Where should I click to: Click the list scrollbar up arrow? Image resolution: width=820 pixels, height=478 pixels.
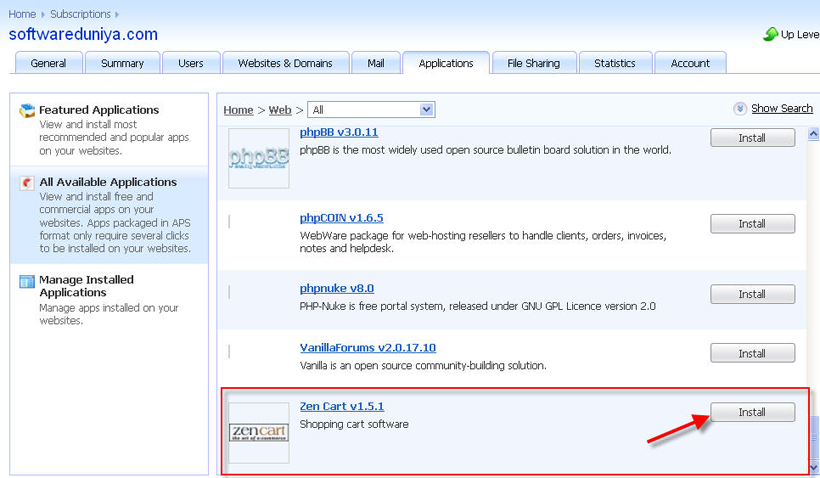[814, 134]
